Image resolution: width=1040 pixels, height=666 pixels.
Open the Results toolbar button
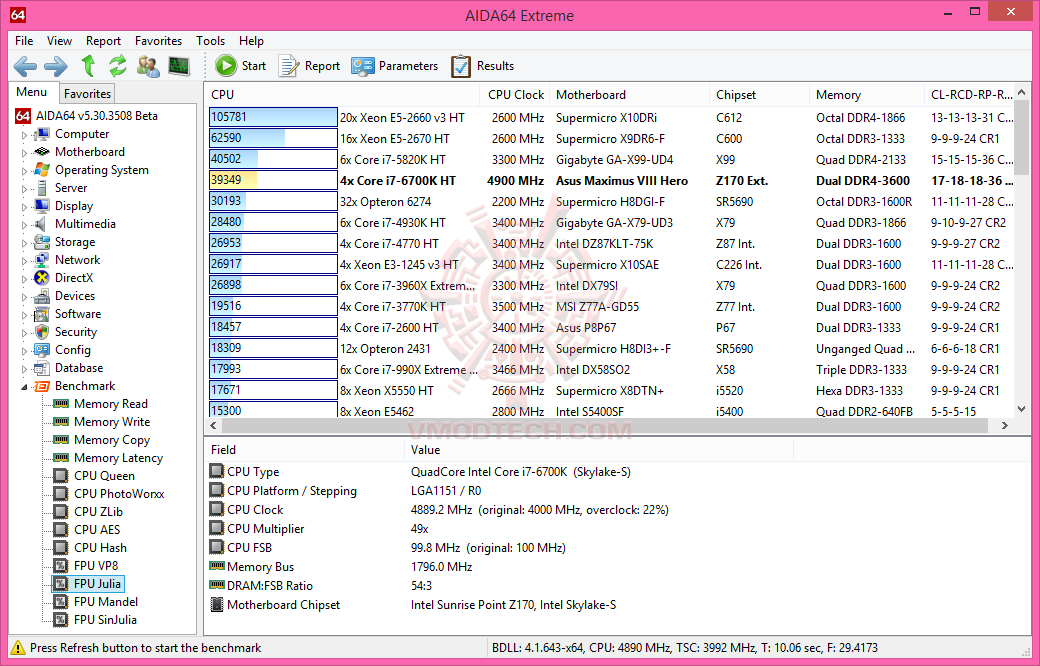pos(482,66)
